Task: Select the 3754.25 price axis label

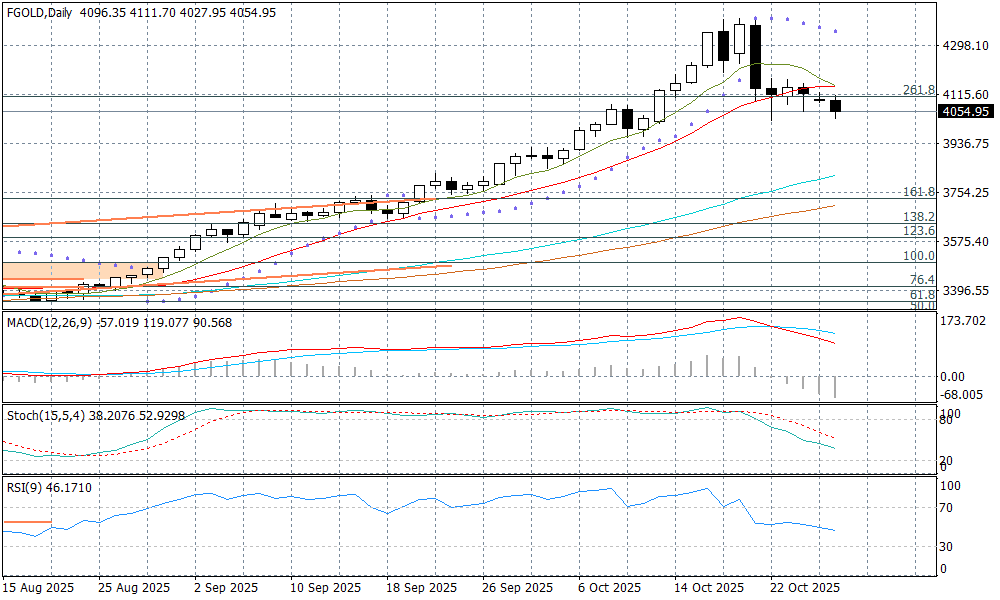Action: point(966,193)
